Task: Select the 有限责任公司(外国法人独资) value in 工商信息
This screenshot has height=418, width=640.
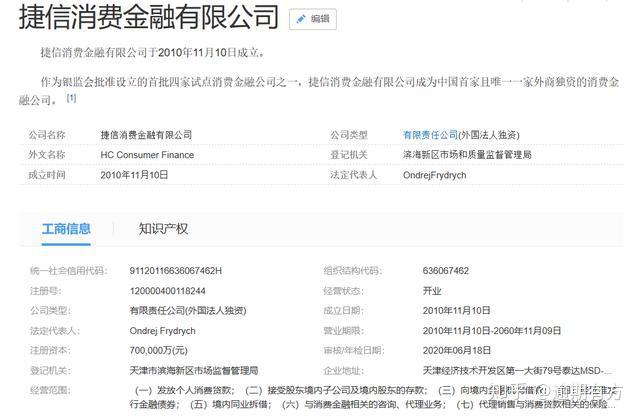Action: click(x=188, y=311)
